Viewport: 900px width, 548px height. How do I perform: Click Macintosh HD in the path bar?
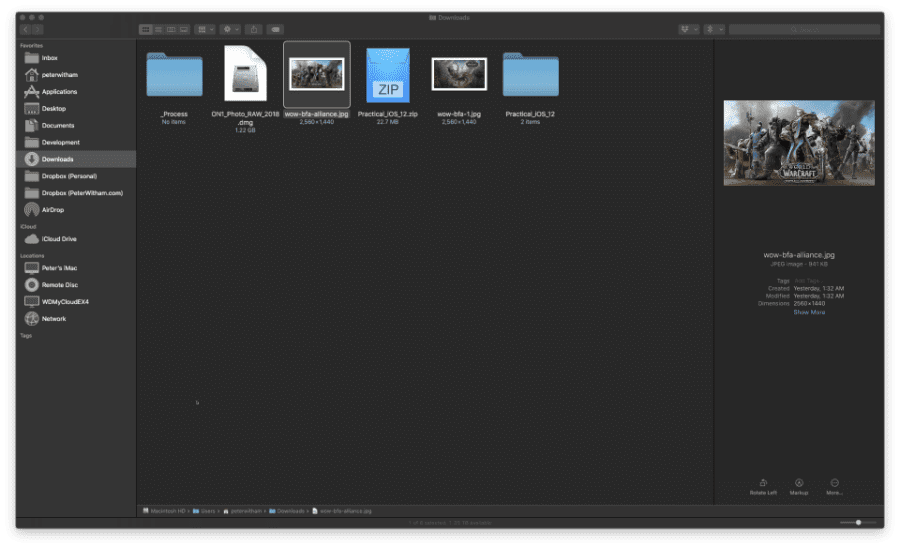tap(164, 511)
